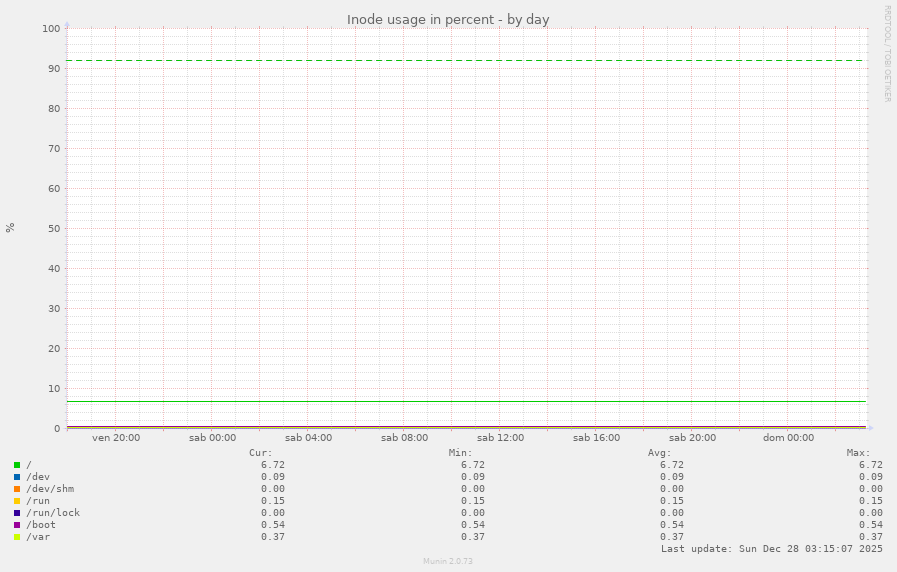Click the Min value 0.54 for /boot
897x572 pixels.
473,525
